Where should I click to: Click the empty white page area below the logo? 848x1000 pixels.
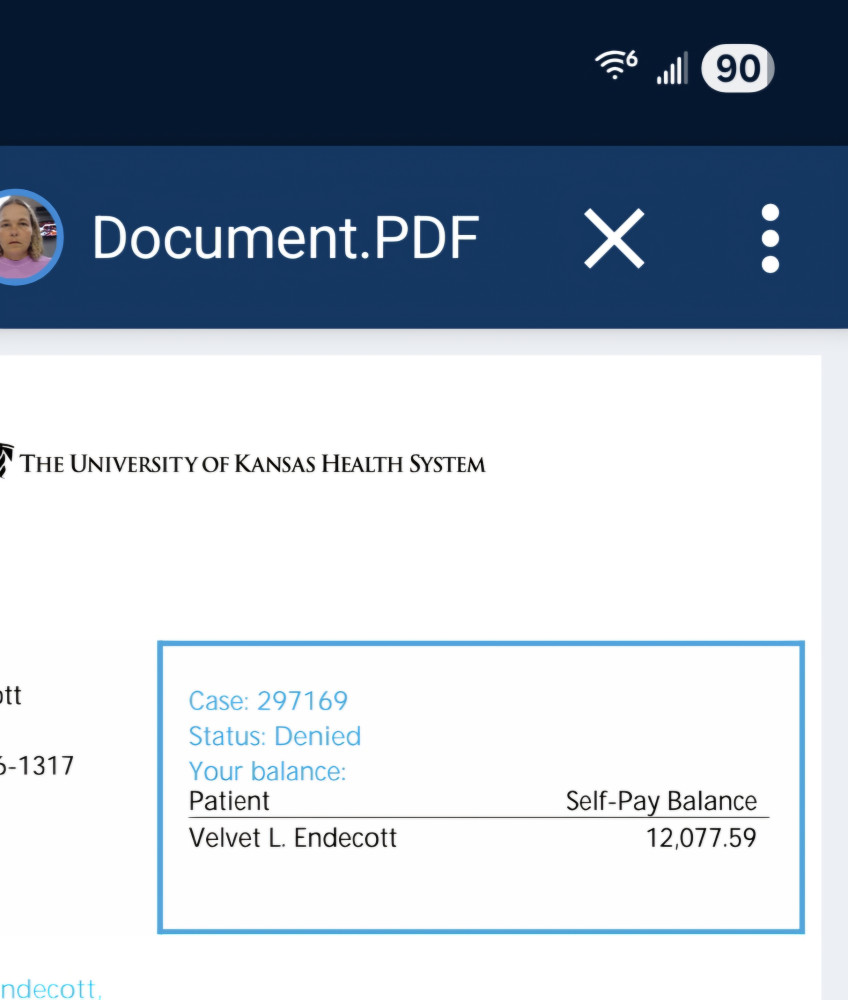pyautogui.click(x=300, y=560)
